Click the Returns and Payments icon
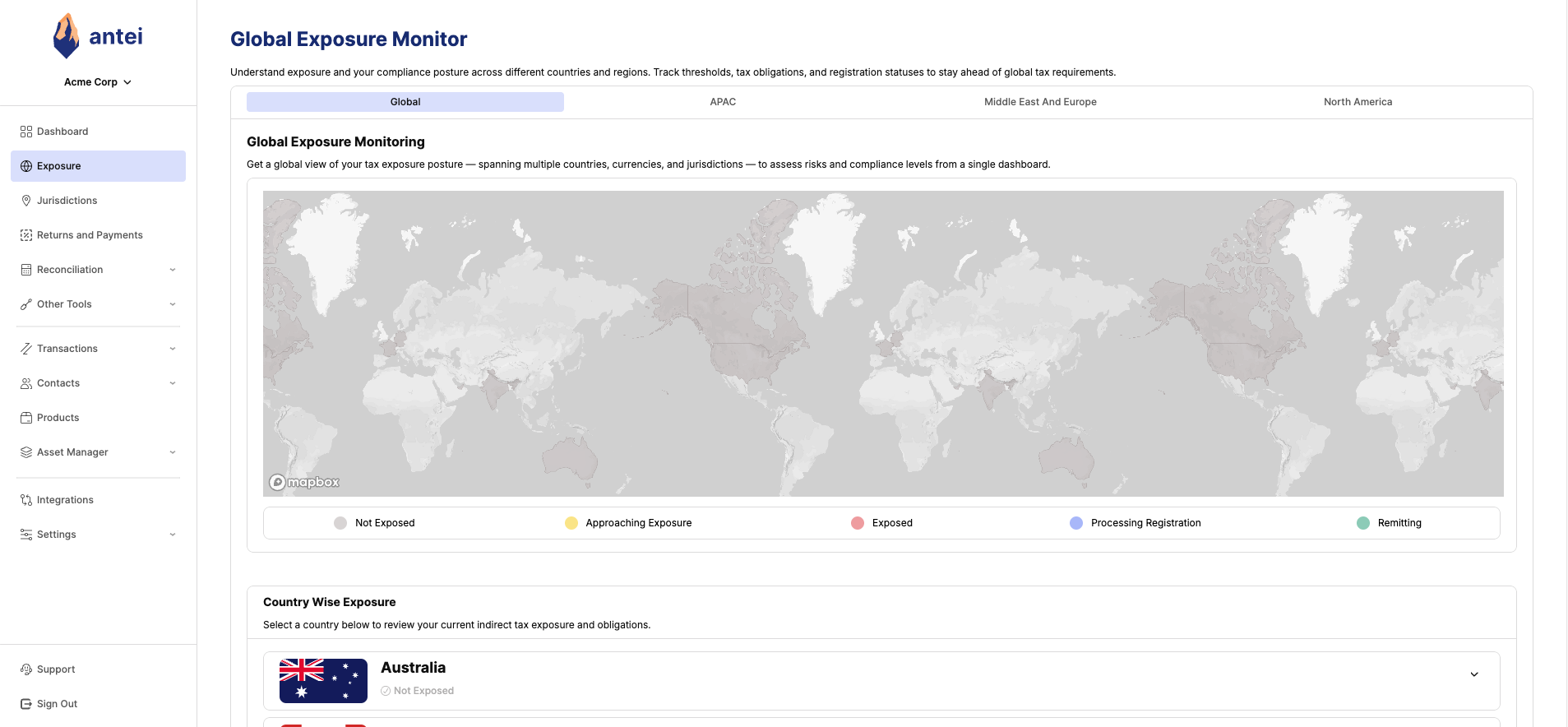1568x727 pixels. pos(26,235)
